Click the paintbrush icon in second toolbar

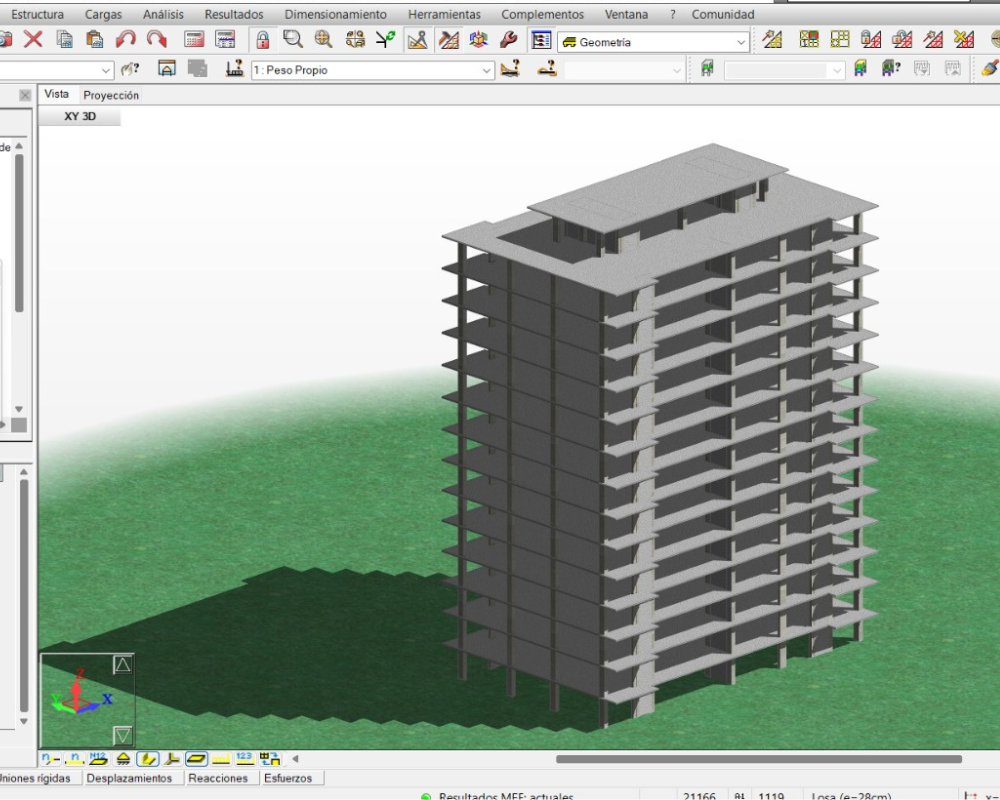point(989,70)
